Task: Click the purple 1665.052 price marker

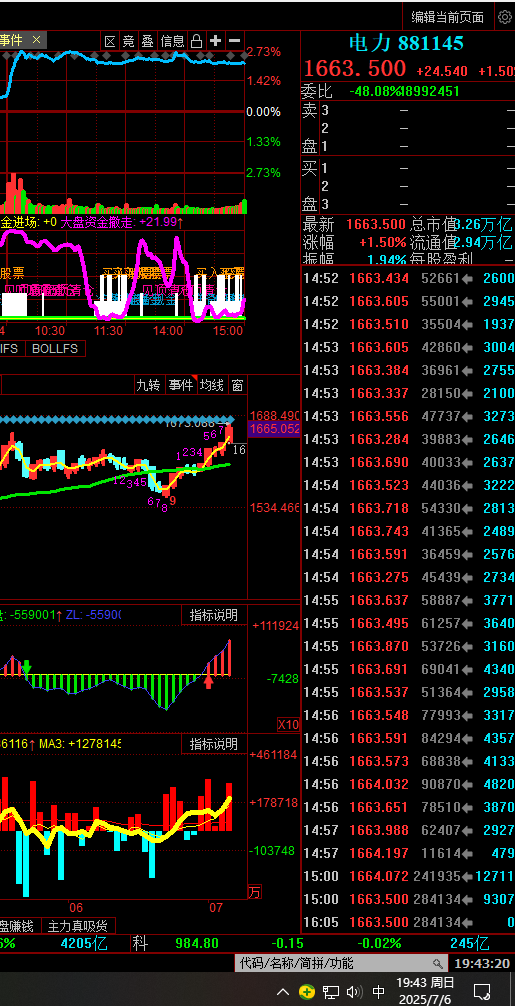Action: [x=274, y=429]
